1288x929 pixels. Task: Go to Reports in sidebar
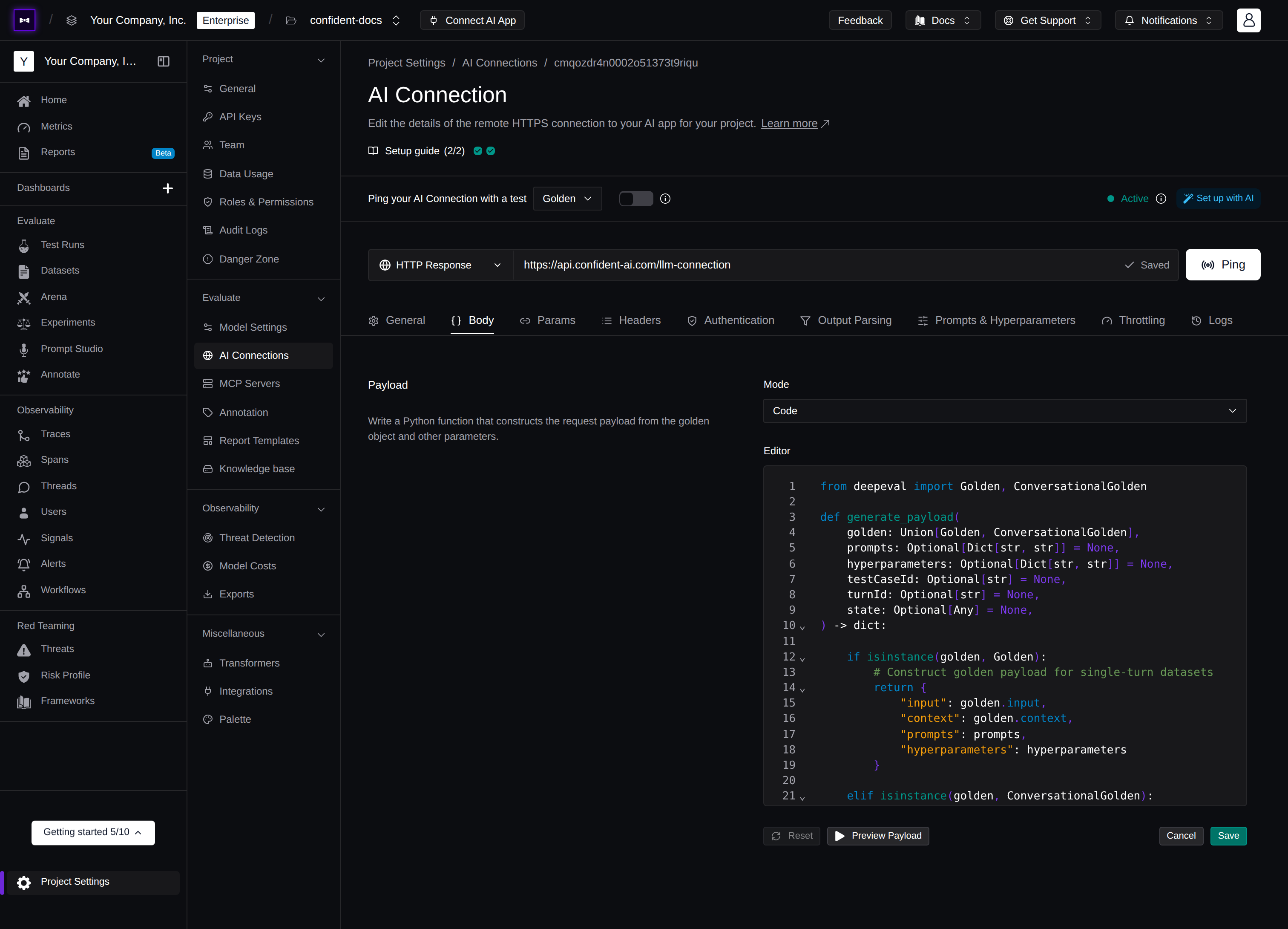point(58,152)
